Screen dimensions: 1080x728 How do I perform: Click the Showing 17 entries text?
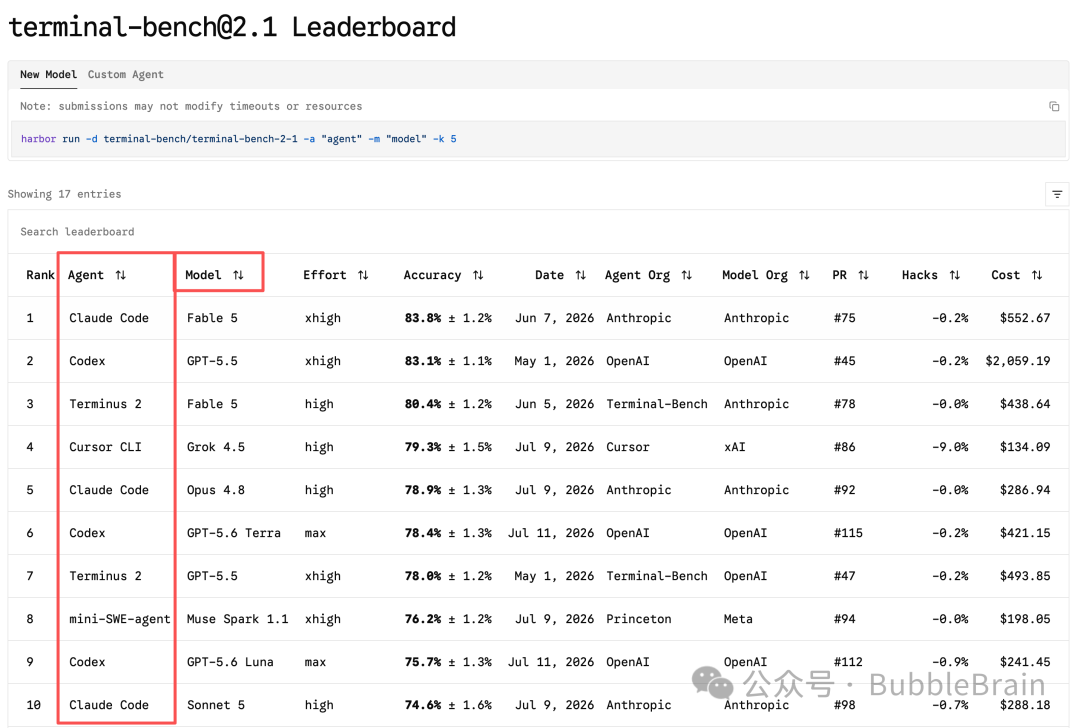(64, 194)
